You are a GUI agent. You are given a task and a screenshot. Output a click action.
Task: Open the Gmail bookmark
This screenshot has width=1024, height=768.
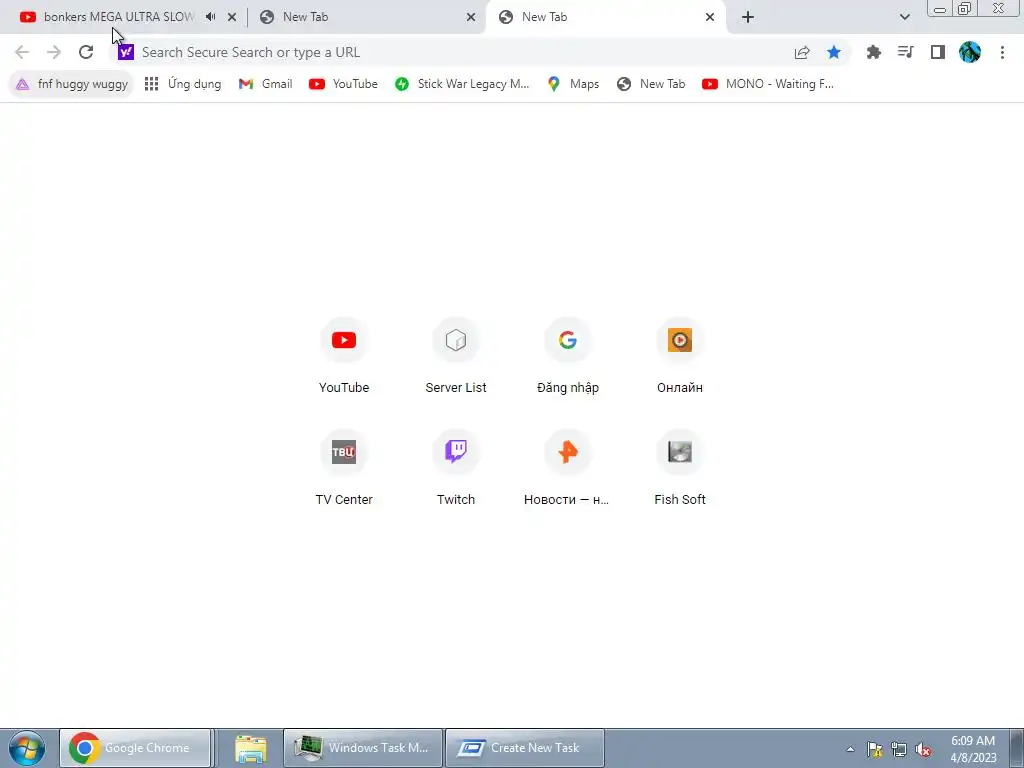click(x=266, y=84)
